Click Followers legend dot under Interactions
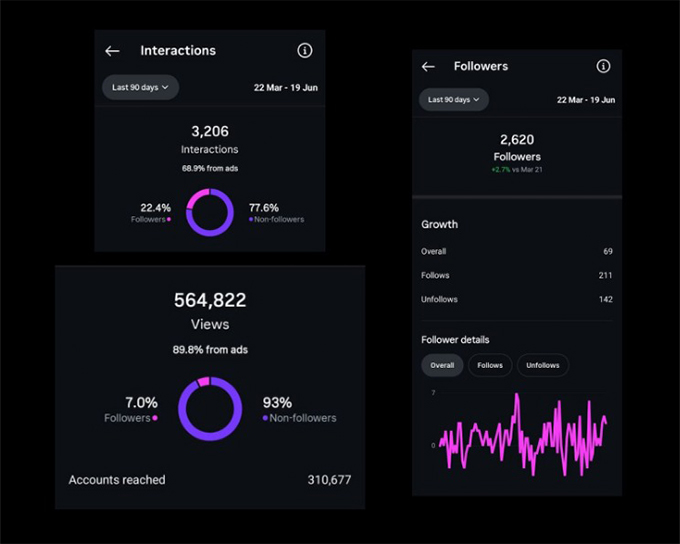 click(169, 219)
